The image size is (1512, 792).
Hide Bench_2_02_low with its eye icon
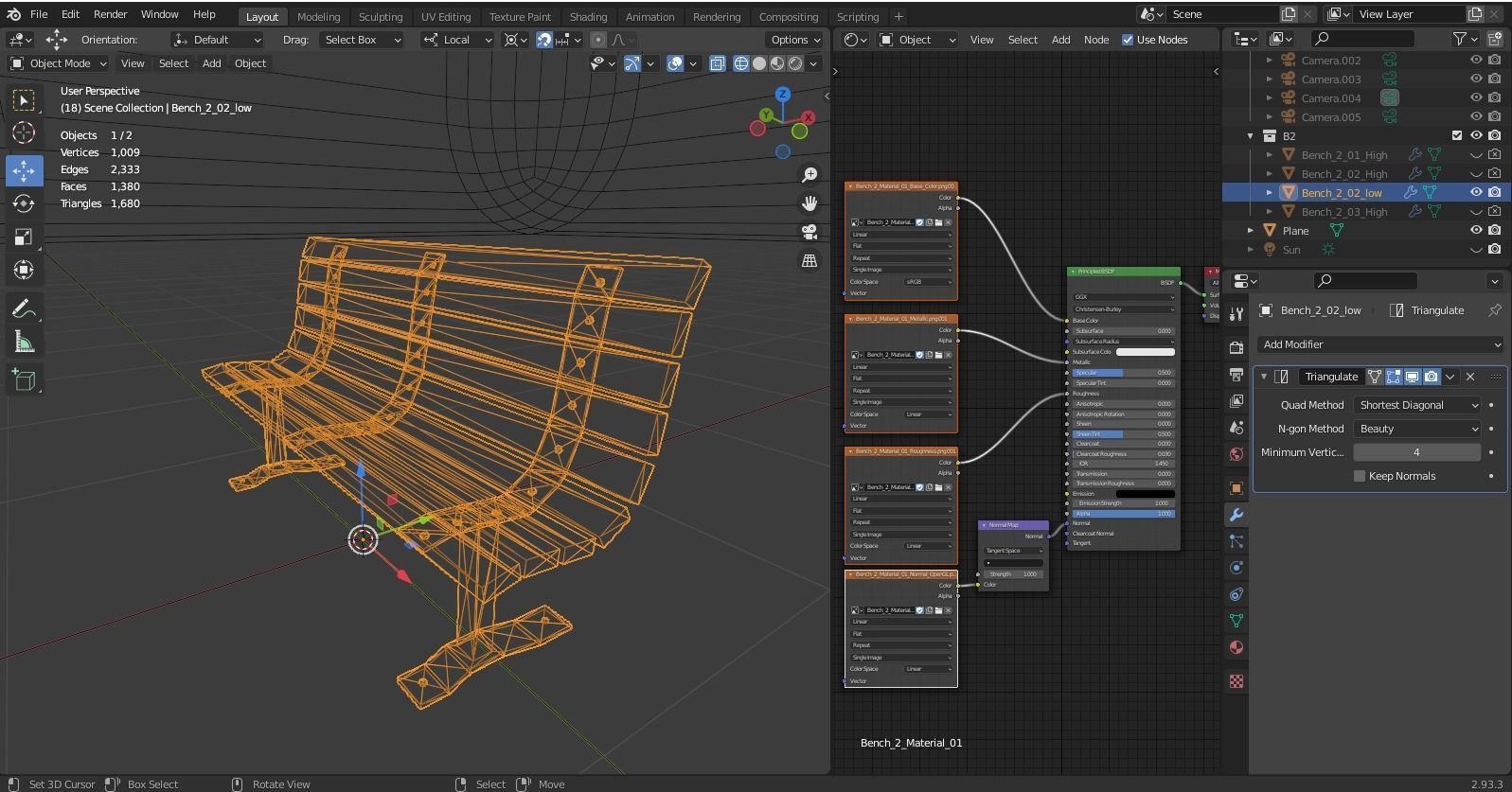tap(1475, 192)
